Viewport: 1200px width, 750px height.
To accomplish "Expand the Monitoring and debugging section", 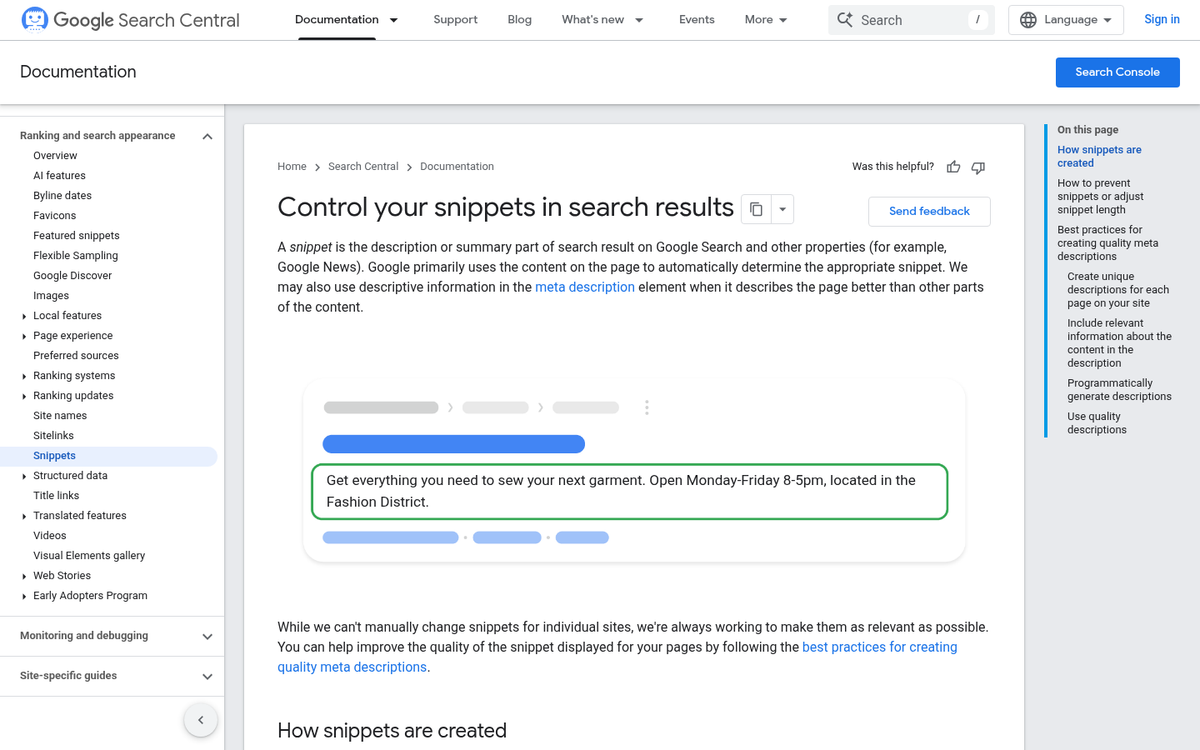I will (207, 636).
